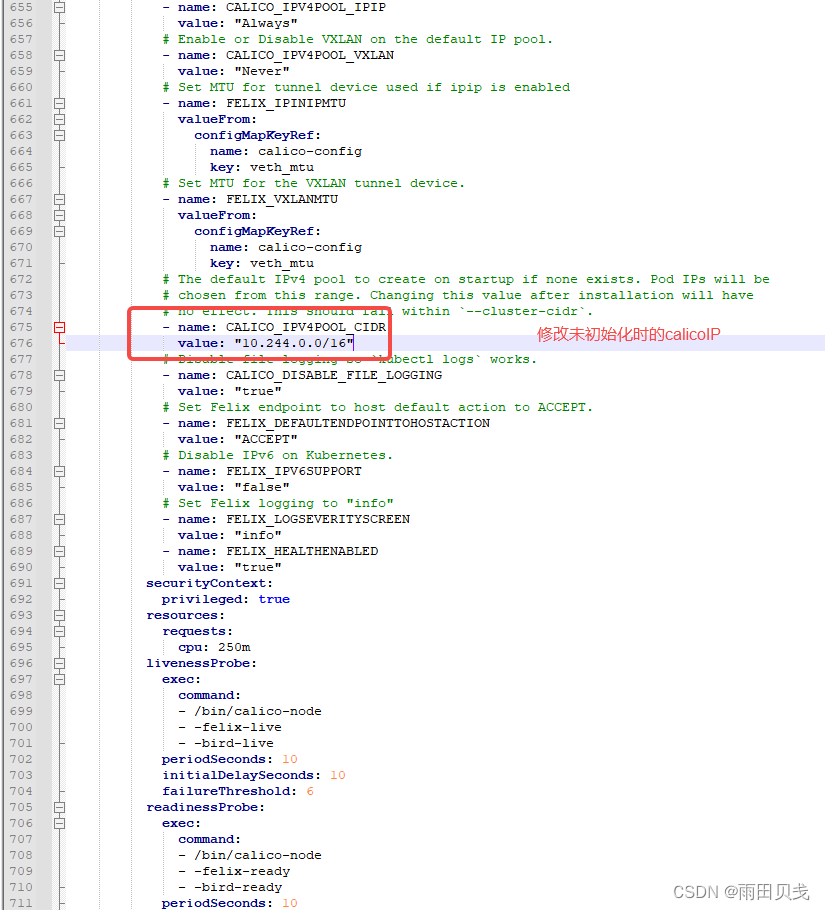Collapse the FELIX_DEFAULTENDPOINTTOHOSTACTION fold at 681

(x=58, y=423)
